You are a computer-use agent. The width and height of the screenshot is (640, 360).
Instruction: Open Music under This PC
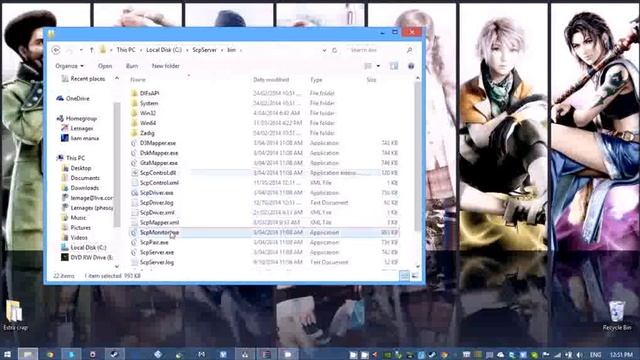pos(74,218)
